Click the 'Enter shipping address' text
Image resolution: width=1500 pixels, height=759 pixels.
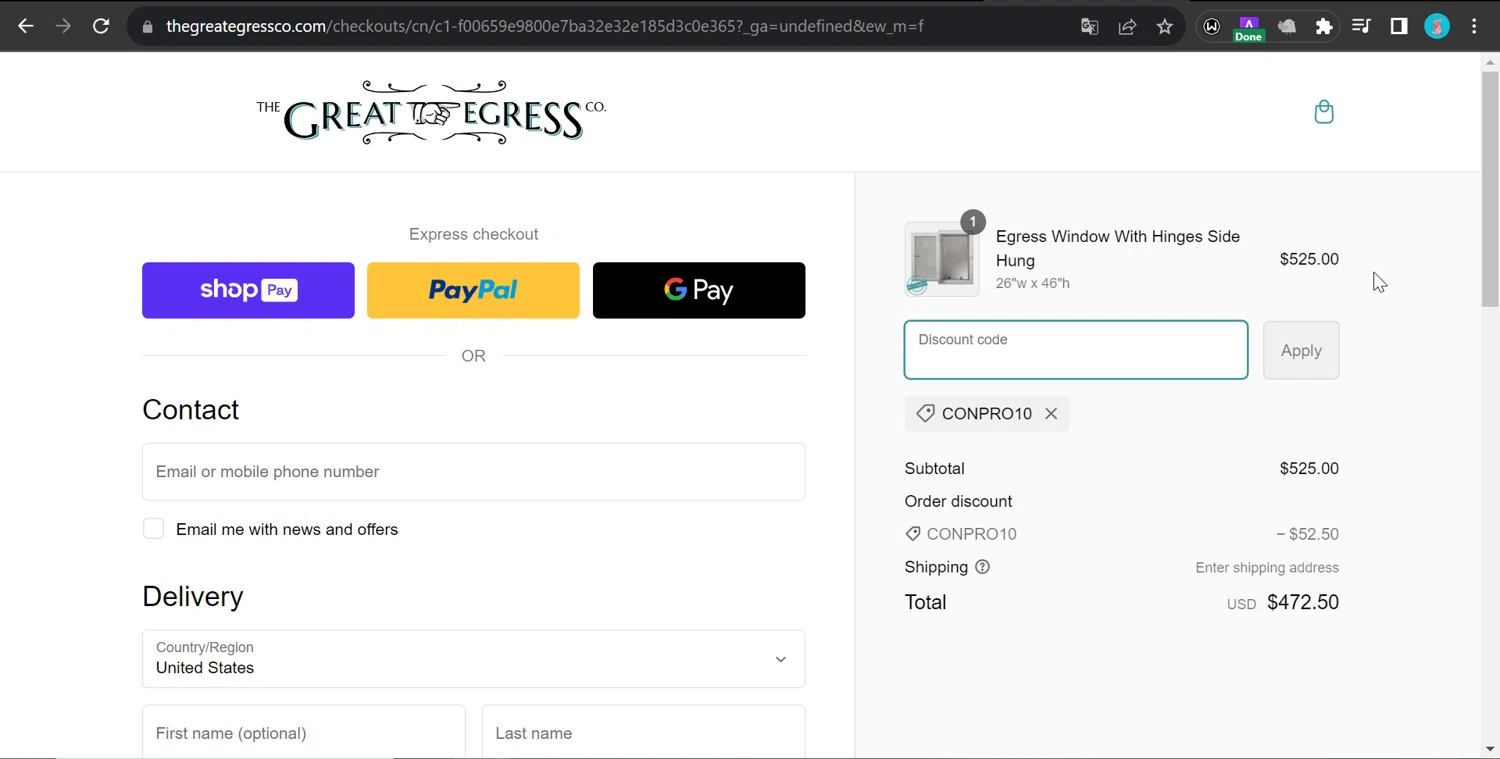pyautogui.click(x=1267, y=568)
